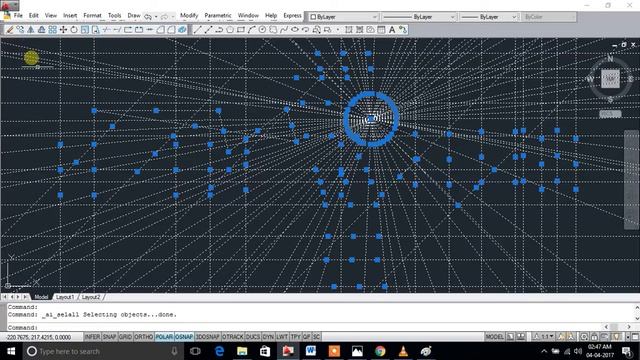Open the color control ByLayer dropdown
The height and width of the screenshot is (360, 640).
(343, 17)
